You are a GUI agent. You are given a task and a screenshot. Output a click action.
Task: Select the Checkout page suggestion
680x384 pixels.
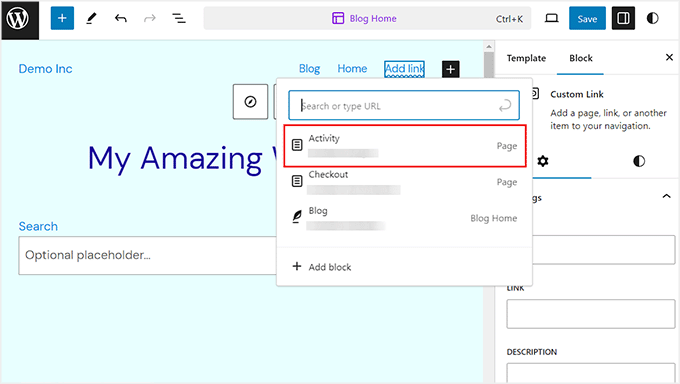[405, 182]
